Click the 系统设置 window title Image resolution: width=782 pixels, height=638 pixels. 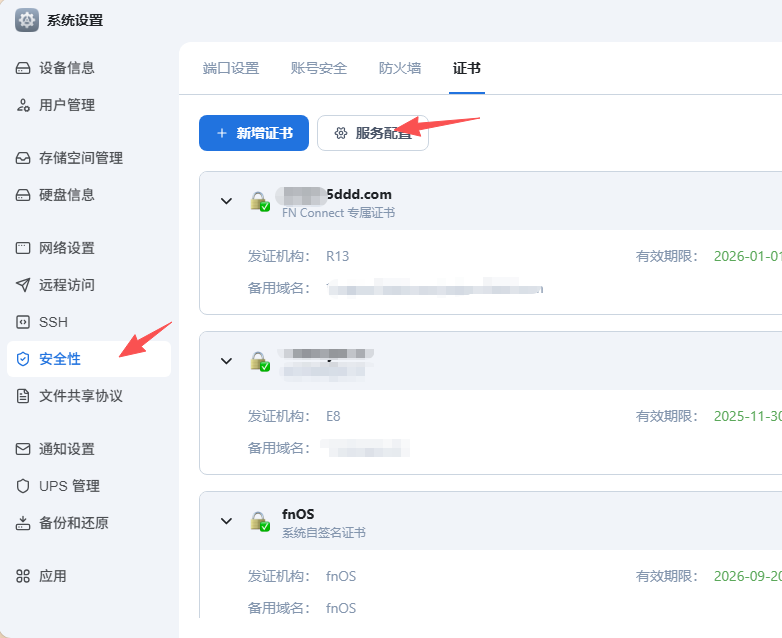click(75, 20)
